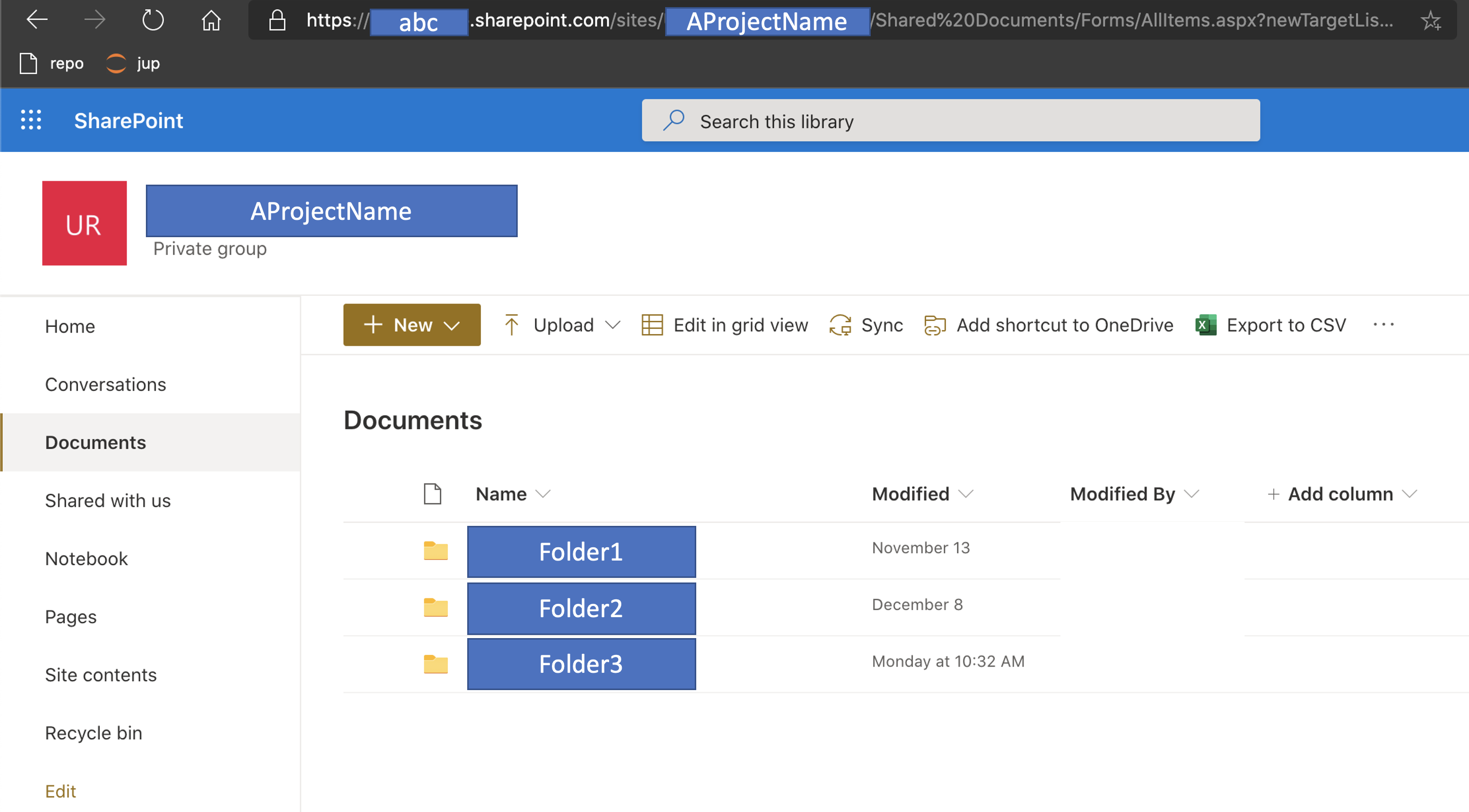Click the browser home icon
Screen dimensions: 1469x812
coord(211,20)
